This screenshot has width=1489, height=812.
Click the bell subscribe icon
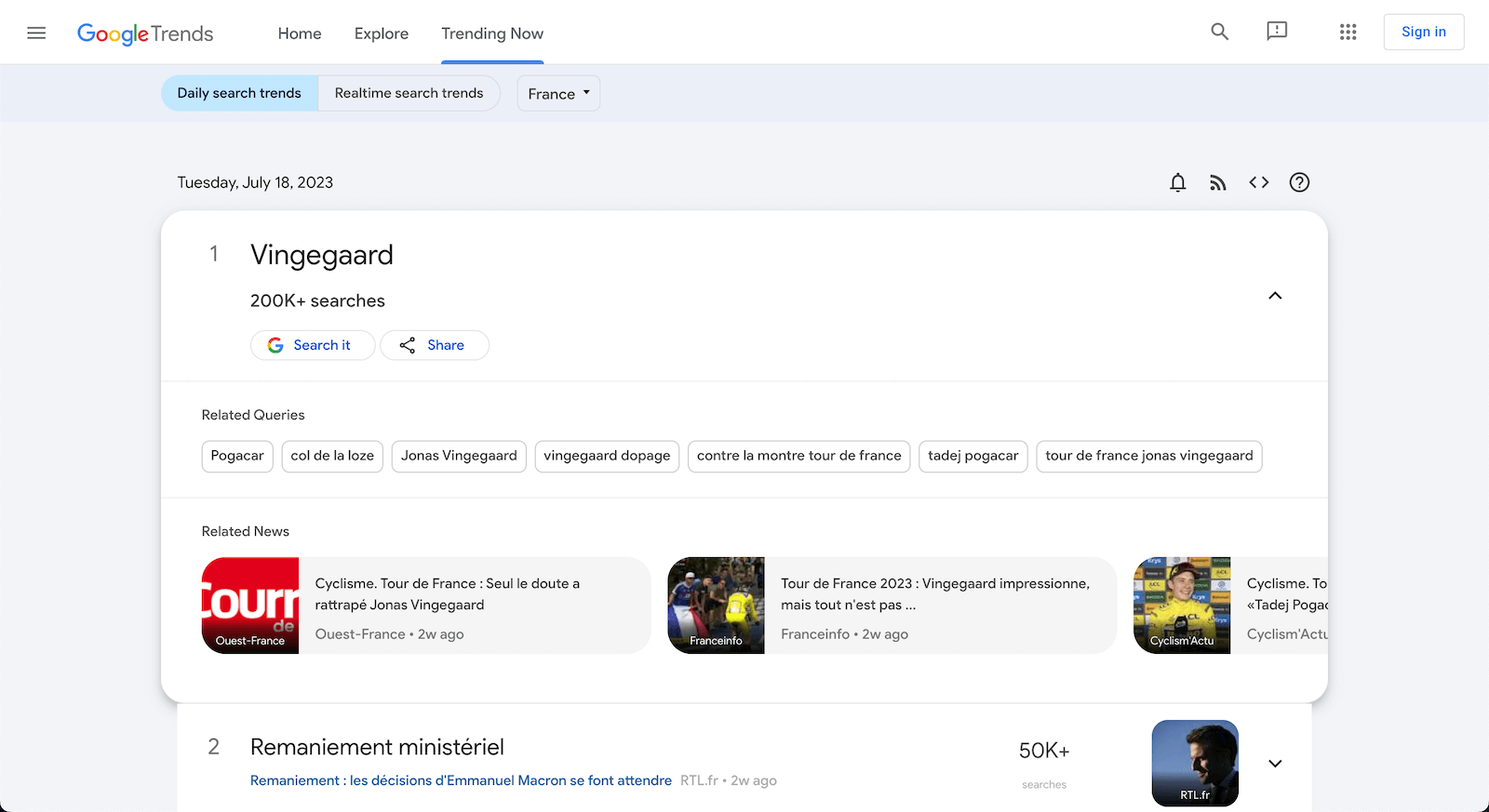click(1178, 182)
